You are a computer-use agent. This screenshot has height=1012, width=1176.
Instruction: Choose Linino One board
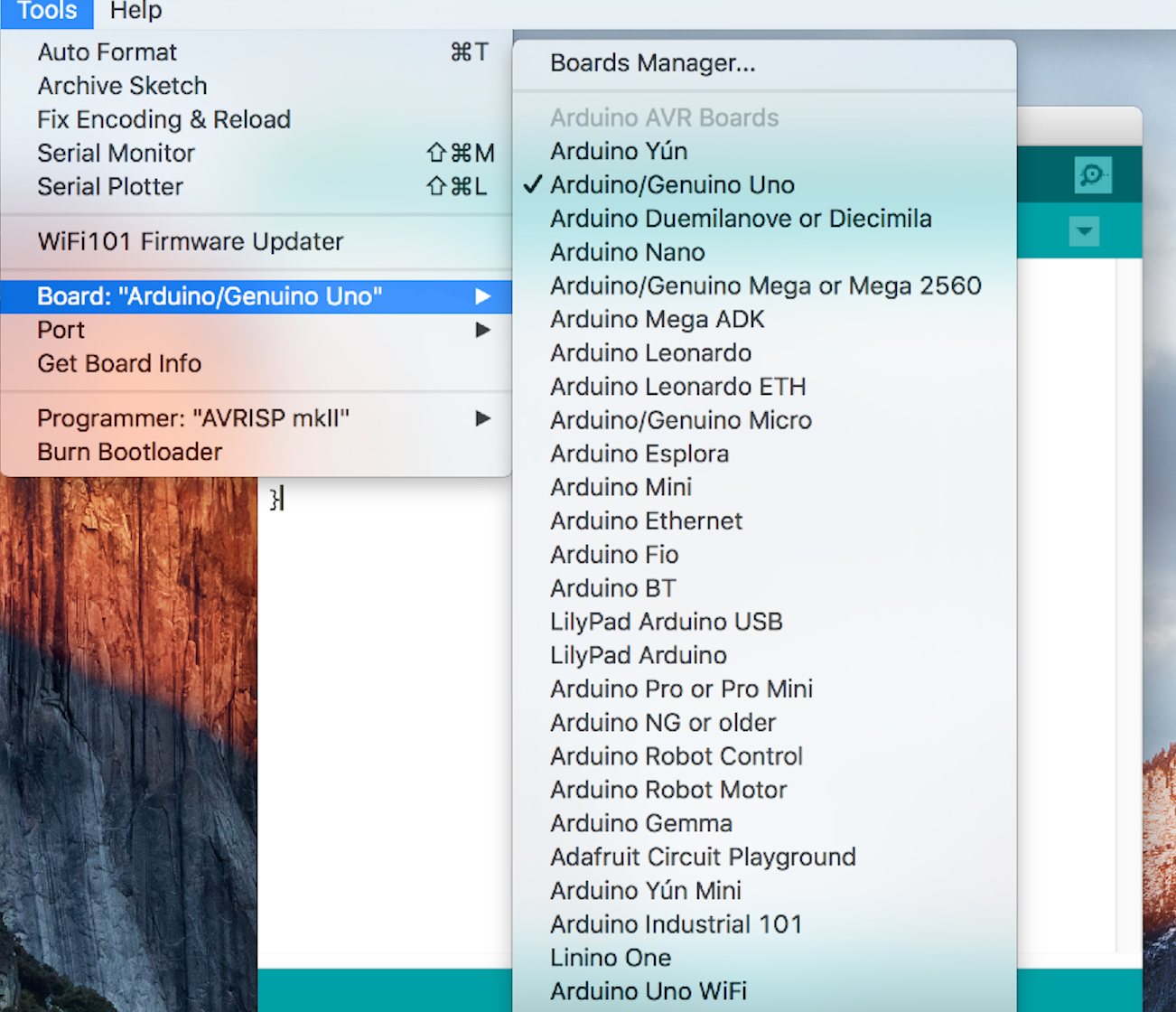(764, 958)
